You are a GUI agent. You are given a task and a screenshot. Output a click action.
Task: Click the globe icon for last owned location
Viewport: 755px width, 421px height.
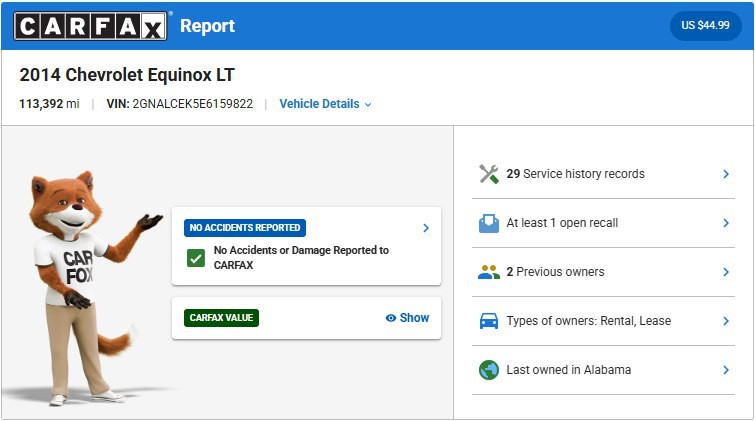[x=489, y=370]
